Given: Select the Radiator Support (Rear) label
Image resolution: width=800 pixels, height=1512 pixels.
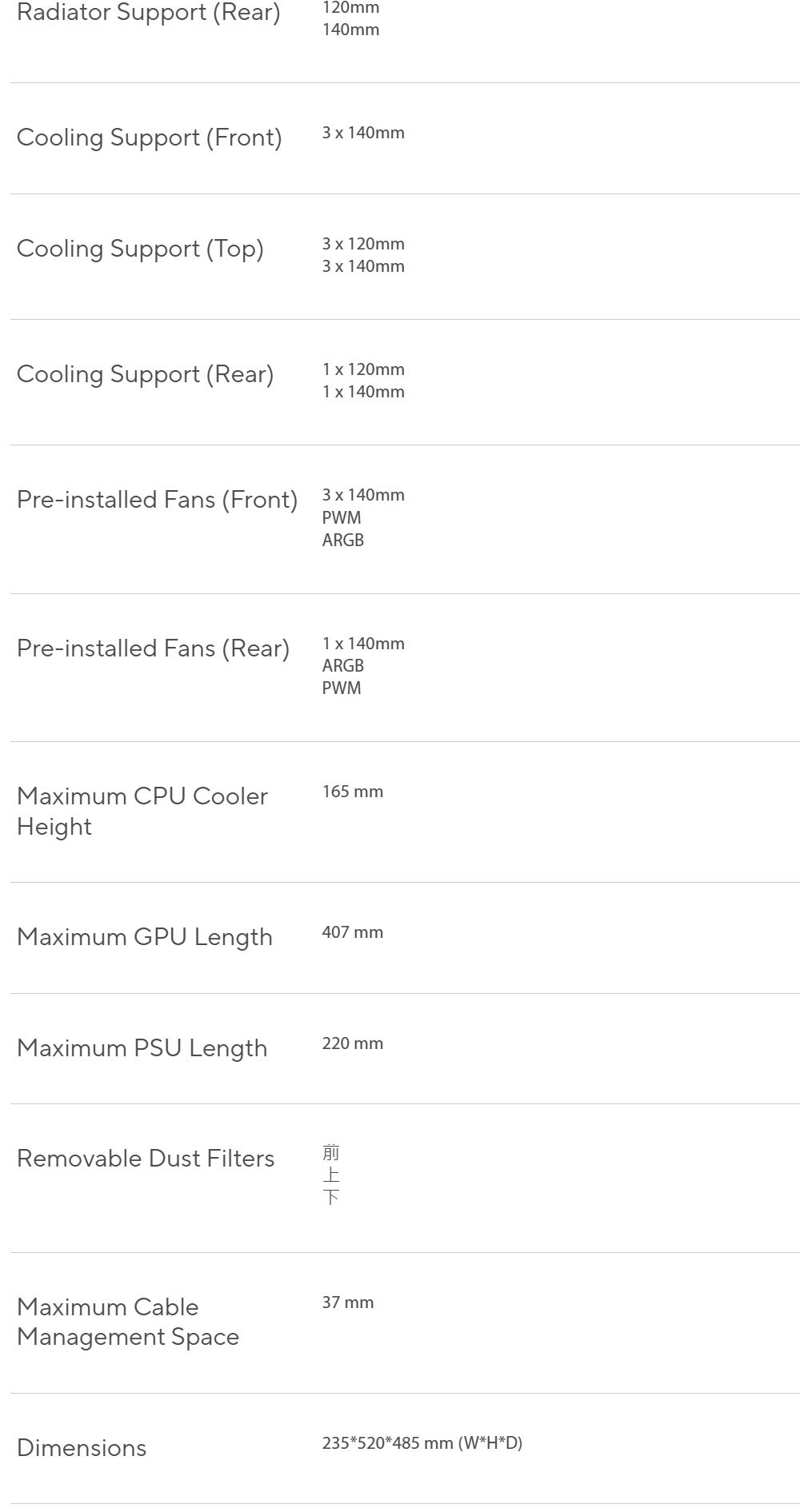Looking at the screenshot, I should (x=149, y=13).
